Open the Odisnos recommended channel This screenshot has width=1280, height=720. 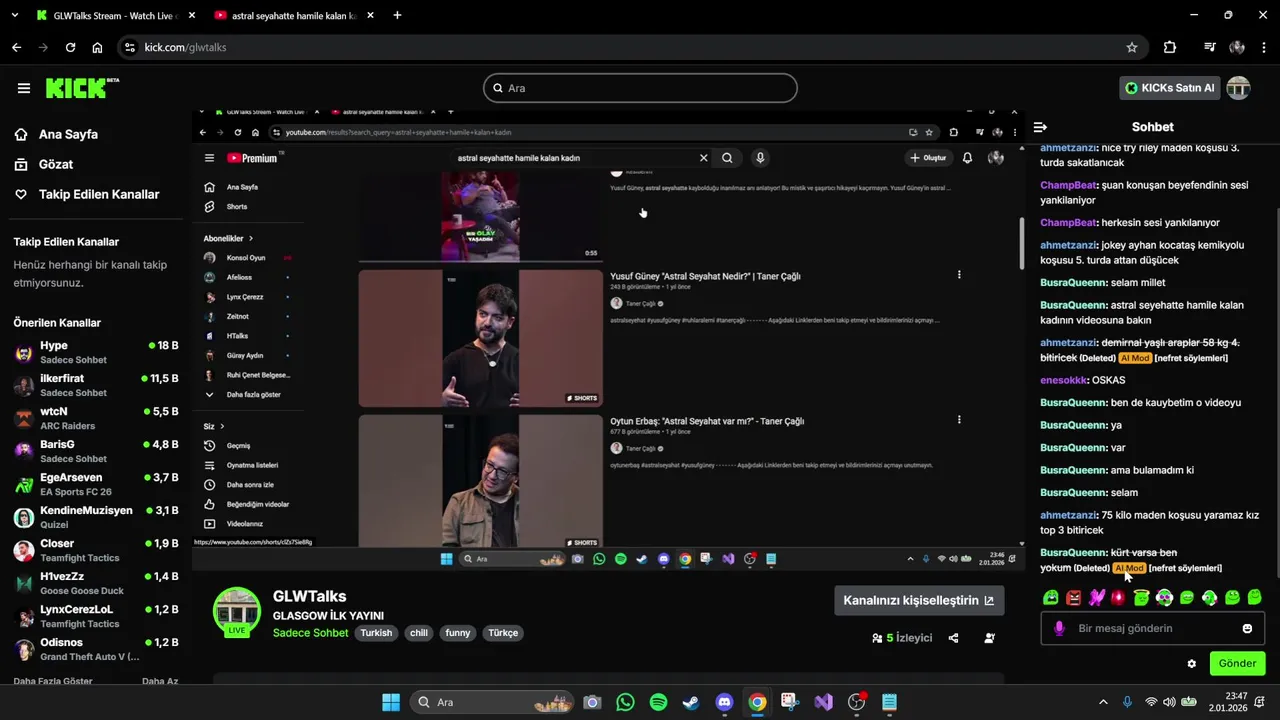(96, 650)
